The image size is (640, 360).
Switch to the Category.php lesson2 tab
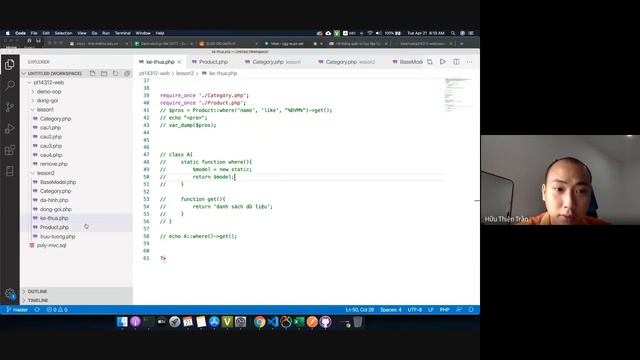[346, 62]
